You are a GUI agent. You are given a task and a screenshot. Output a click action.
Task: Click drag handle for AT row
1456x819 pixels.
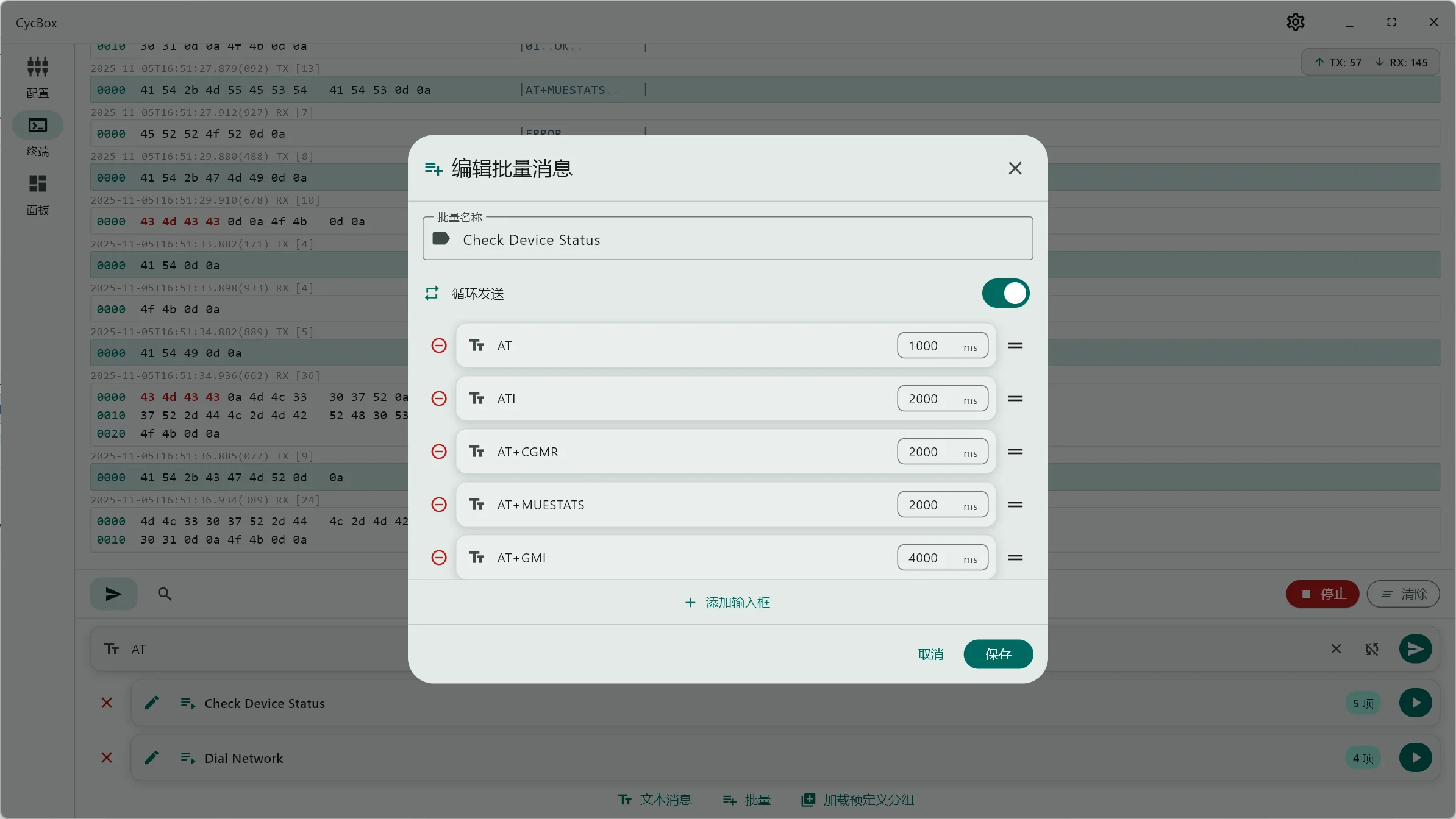1015,346
